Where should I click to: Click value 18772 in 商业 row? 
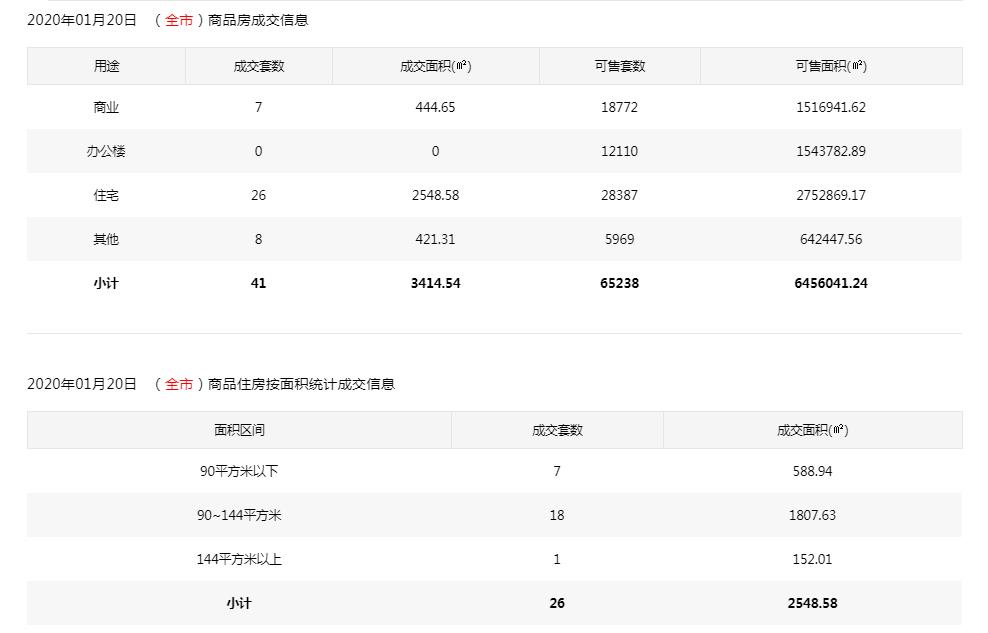(x=619, y=107)
